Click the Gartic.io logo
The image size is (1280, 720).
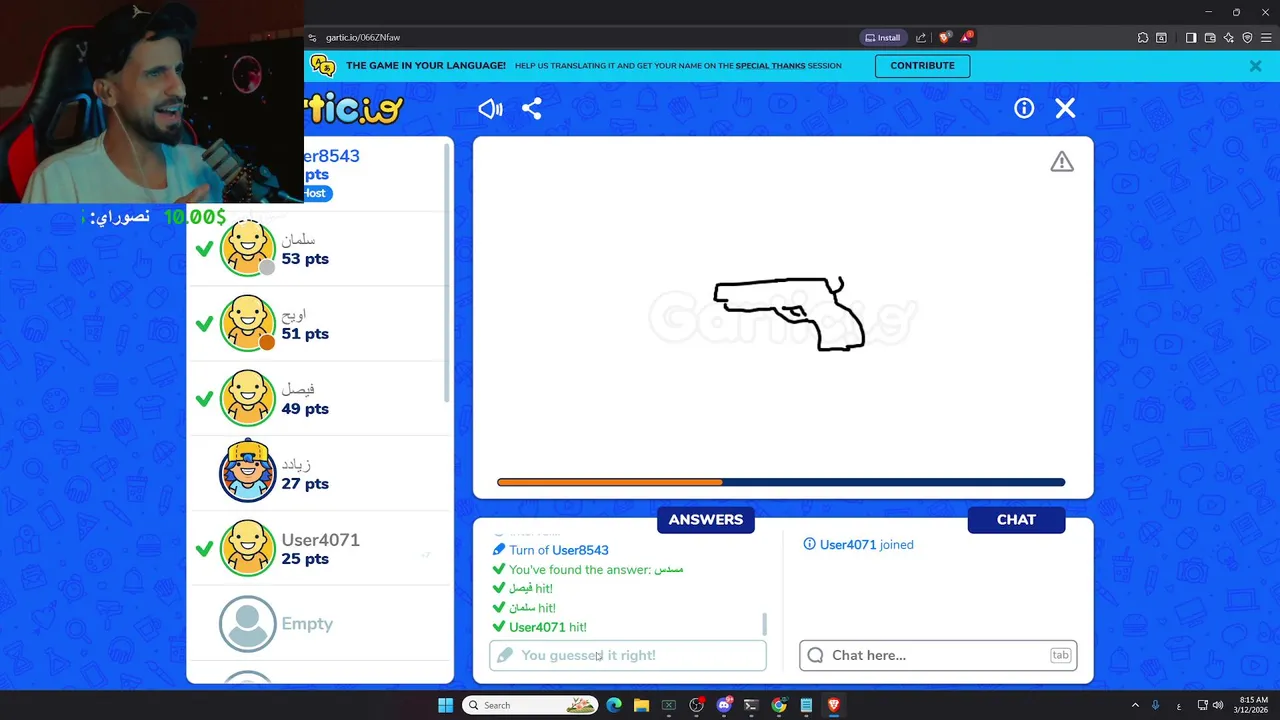pos(354,108)
